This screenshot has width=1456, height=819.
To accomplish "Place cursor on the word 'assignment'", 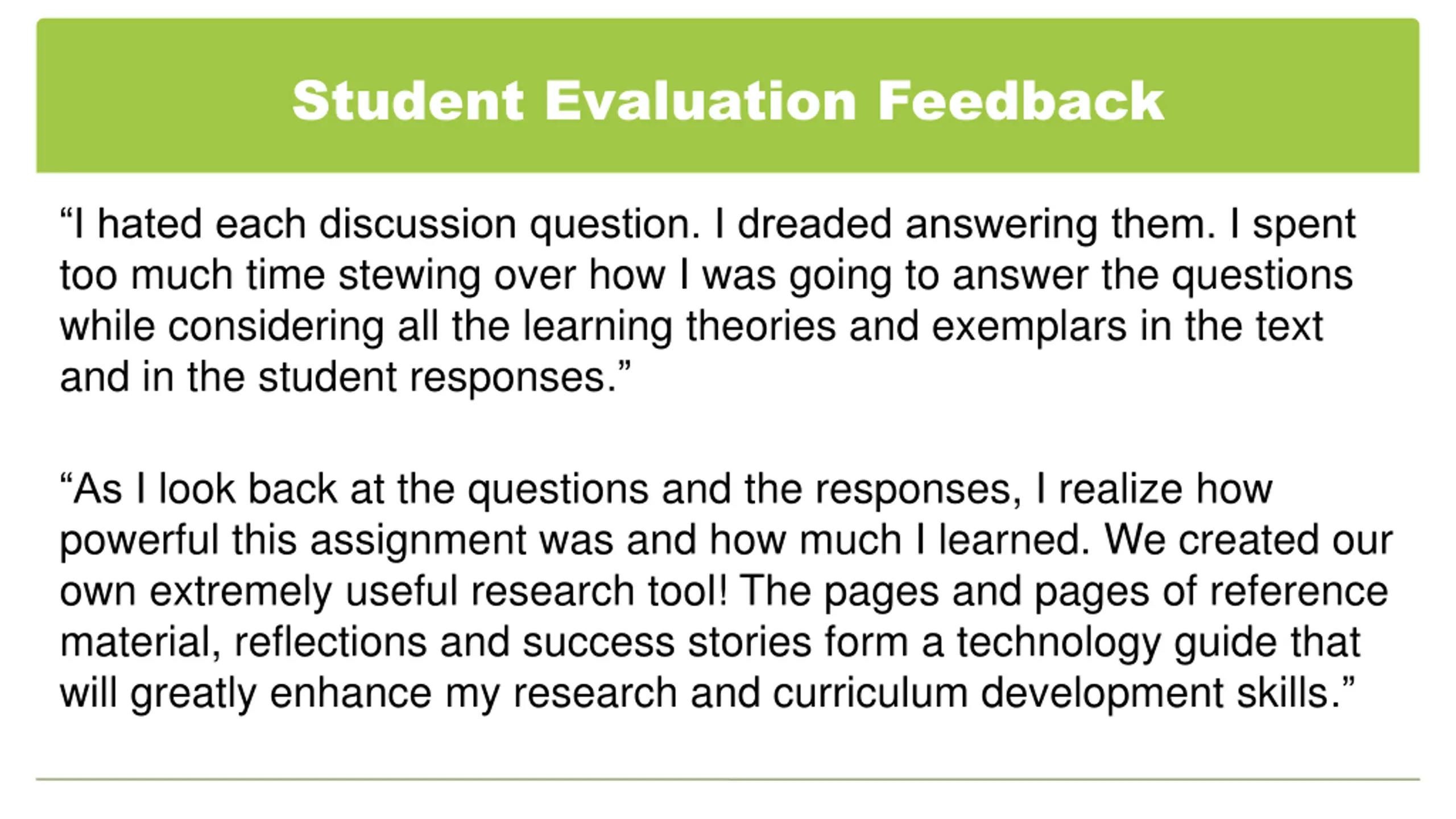I will (418, 540).
